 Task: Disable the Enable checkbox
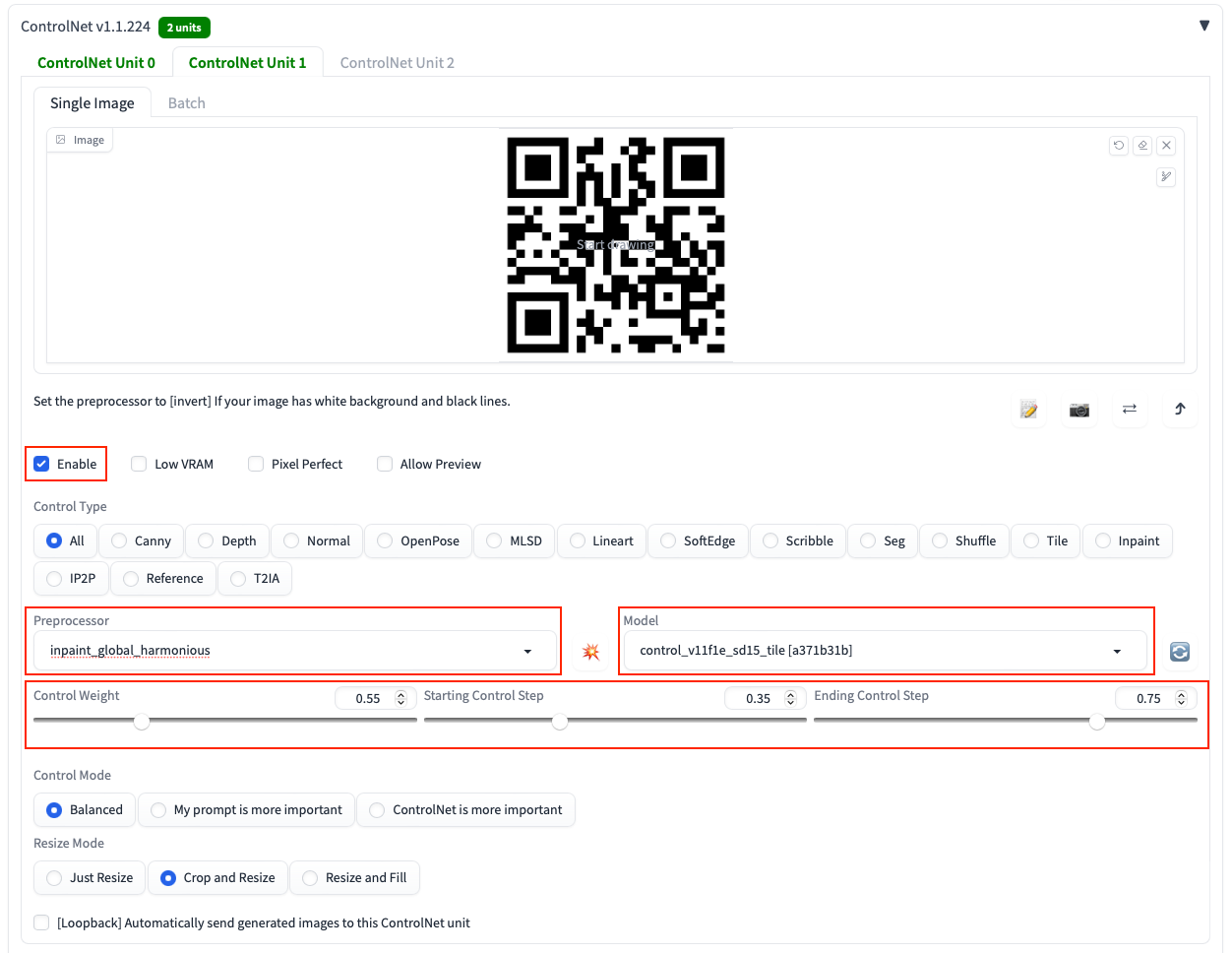[x=40, y=463]
